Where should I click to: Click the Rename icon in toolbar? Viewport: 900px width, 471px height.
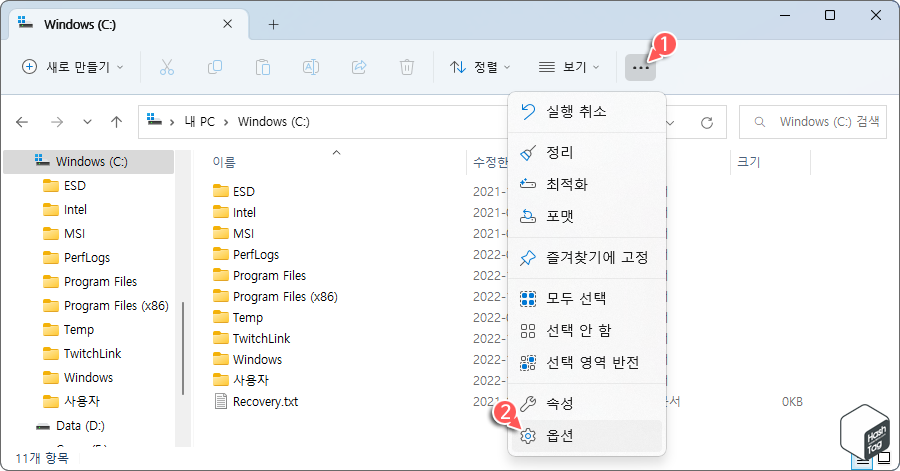tap(311, 67)
